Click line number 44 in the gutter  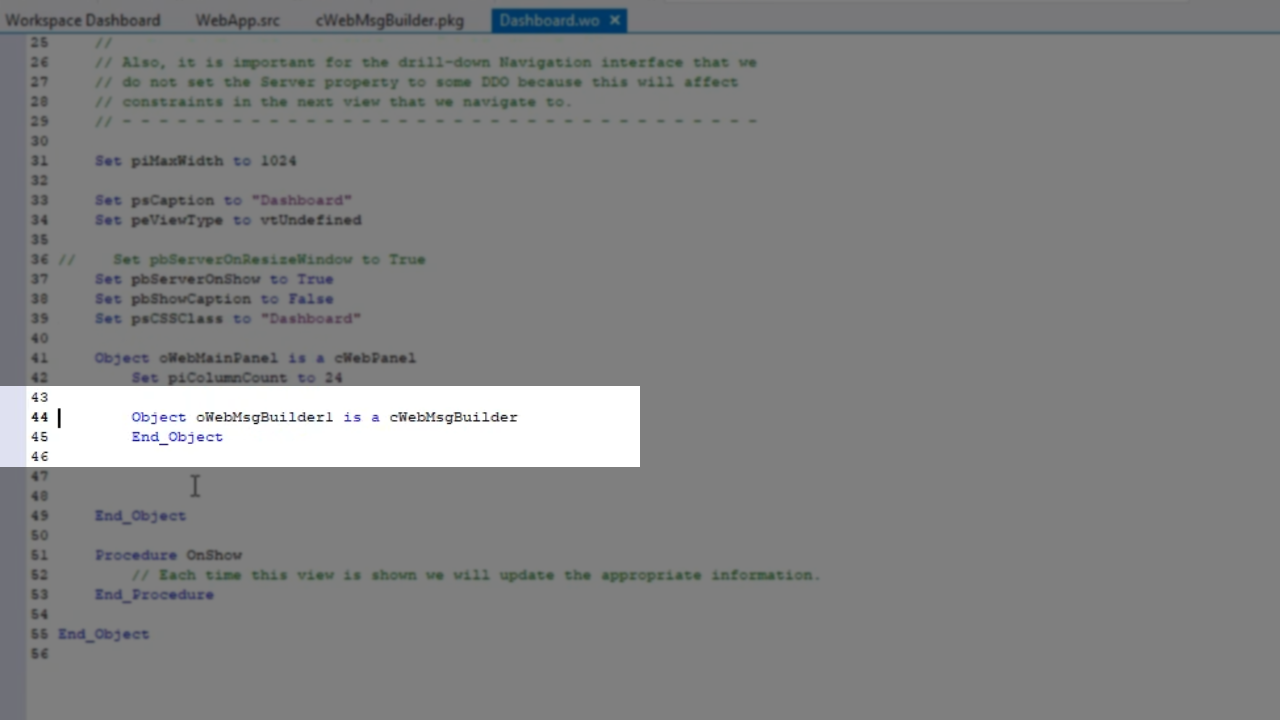(x=39, y=417)
